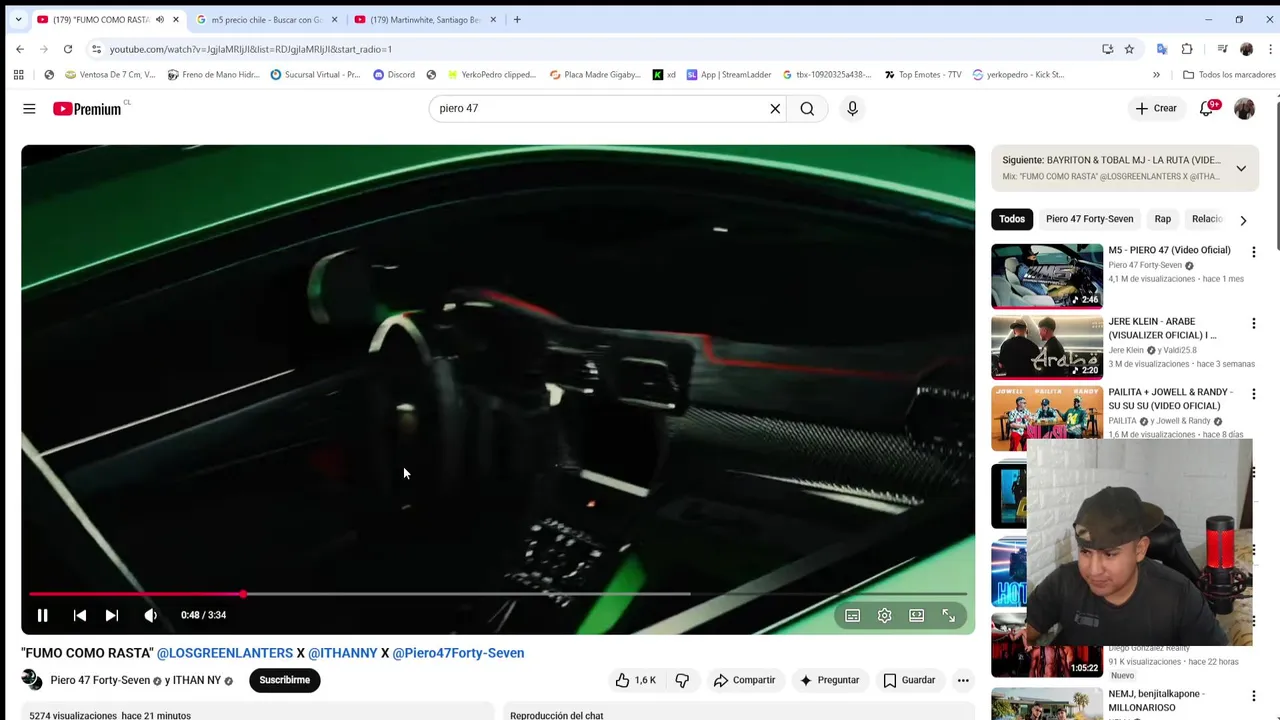Open YouTube notifications bell

click(x=1207, y=108)
